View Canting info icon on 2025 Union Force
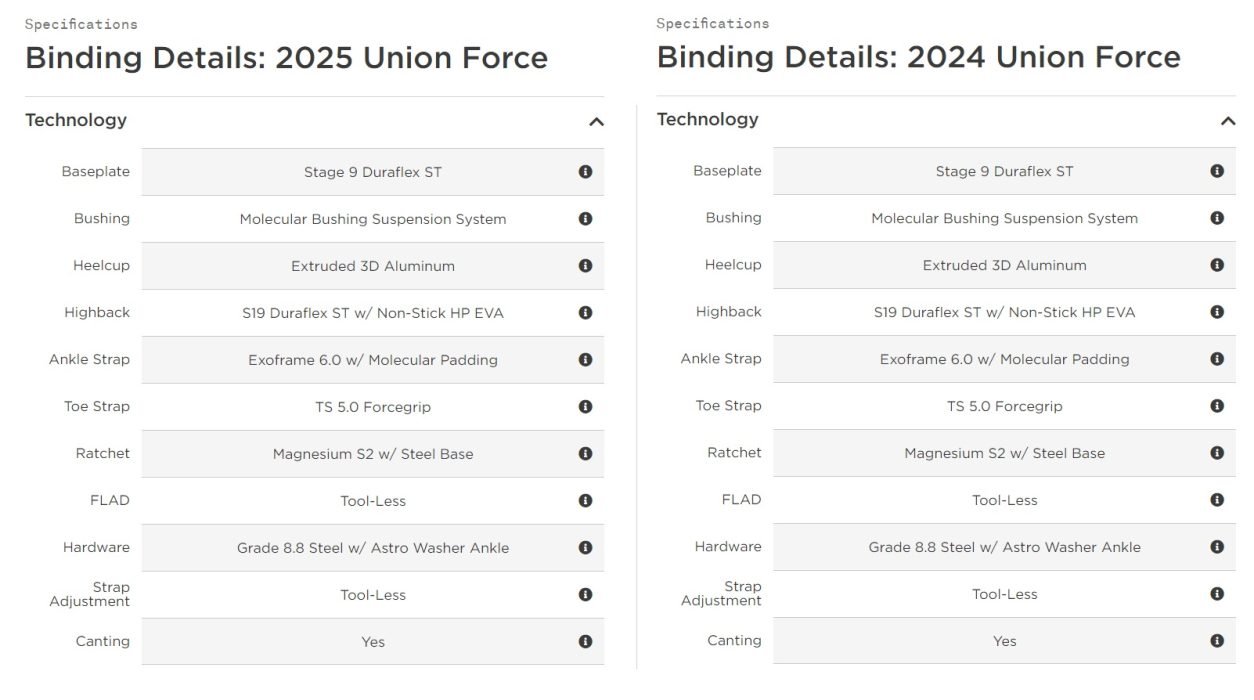The height and width of the screenshot is (700, 1254). pyautogui.click(x=585, y=641)
